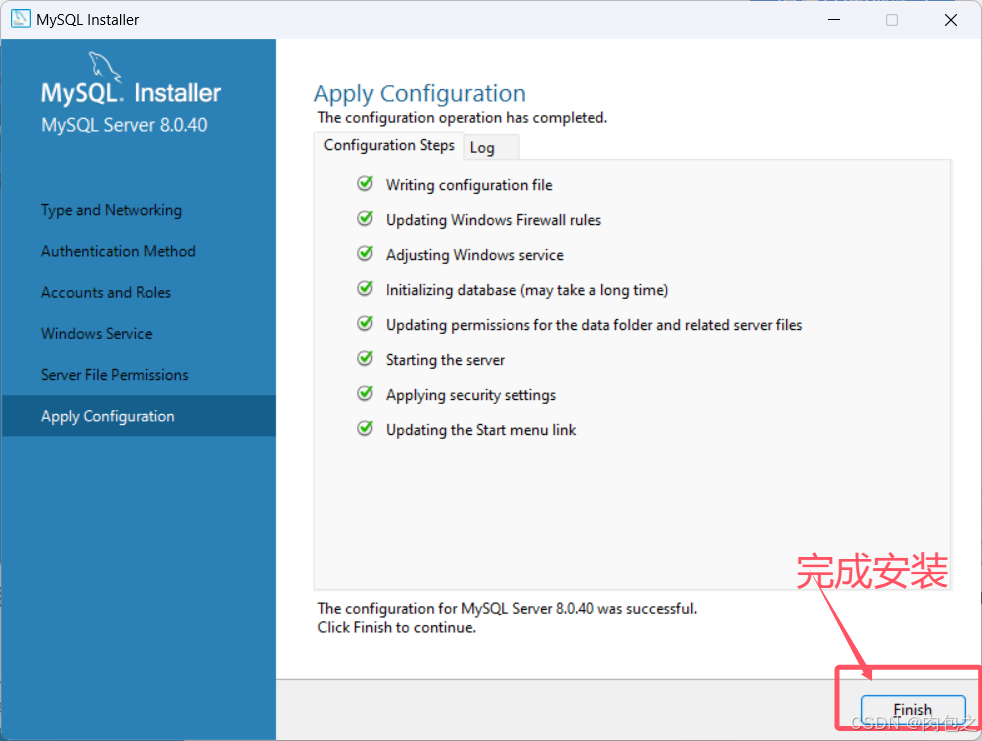982x741 pixels.
Task: Click 'Writing configuration file' step text
Action: pos(469,185)
